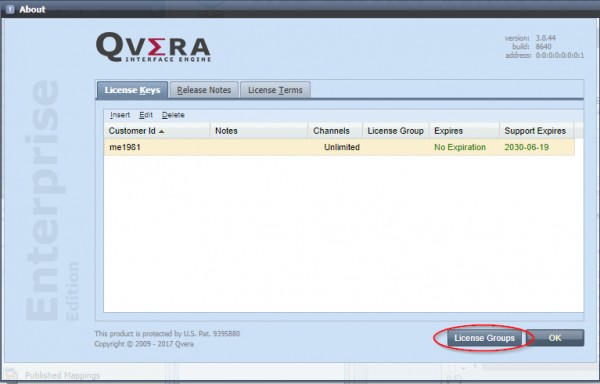Click the Copyright 2009 - 2017 Qvera text
Viewport: 600px width, 384px height.
pos(144,344)
